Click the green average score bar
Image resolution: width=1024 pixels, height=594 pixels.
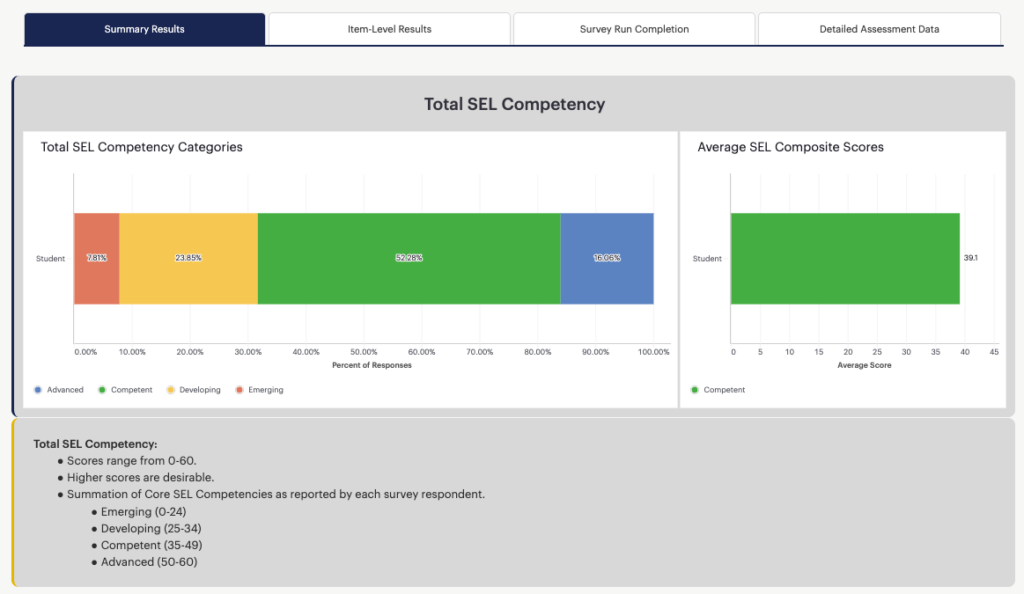coord(845,258)
